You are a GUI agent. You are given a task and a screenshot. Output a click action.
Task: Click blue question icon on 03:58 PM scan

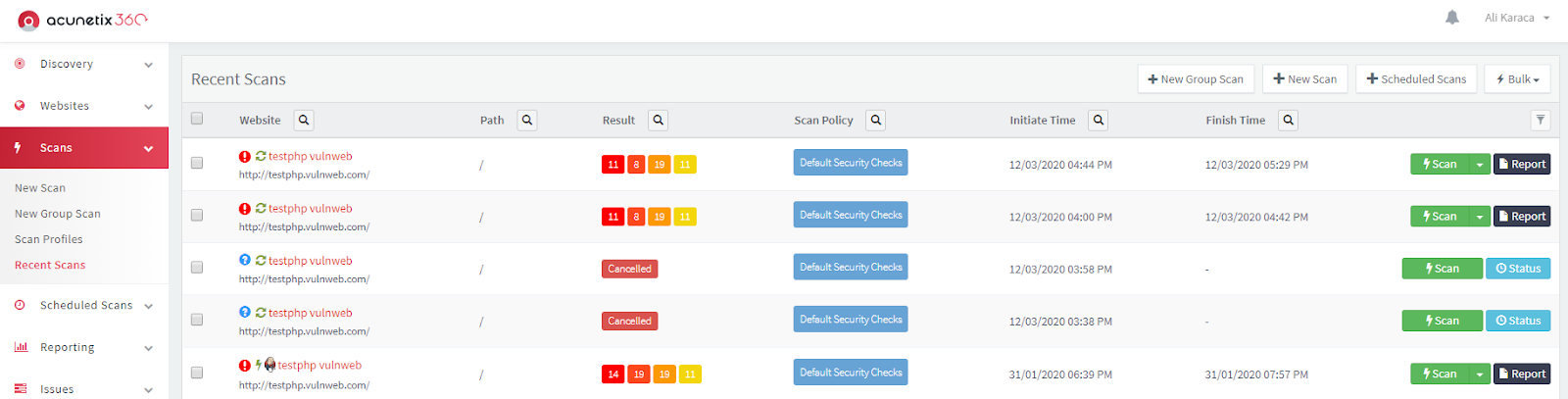(x=245, y=260)
